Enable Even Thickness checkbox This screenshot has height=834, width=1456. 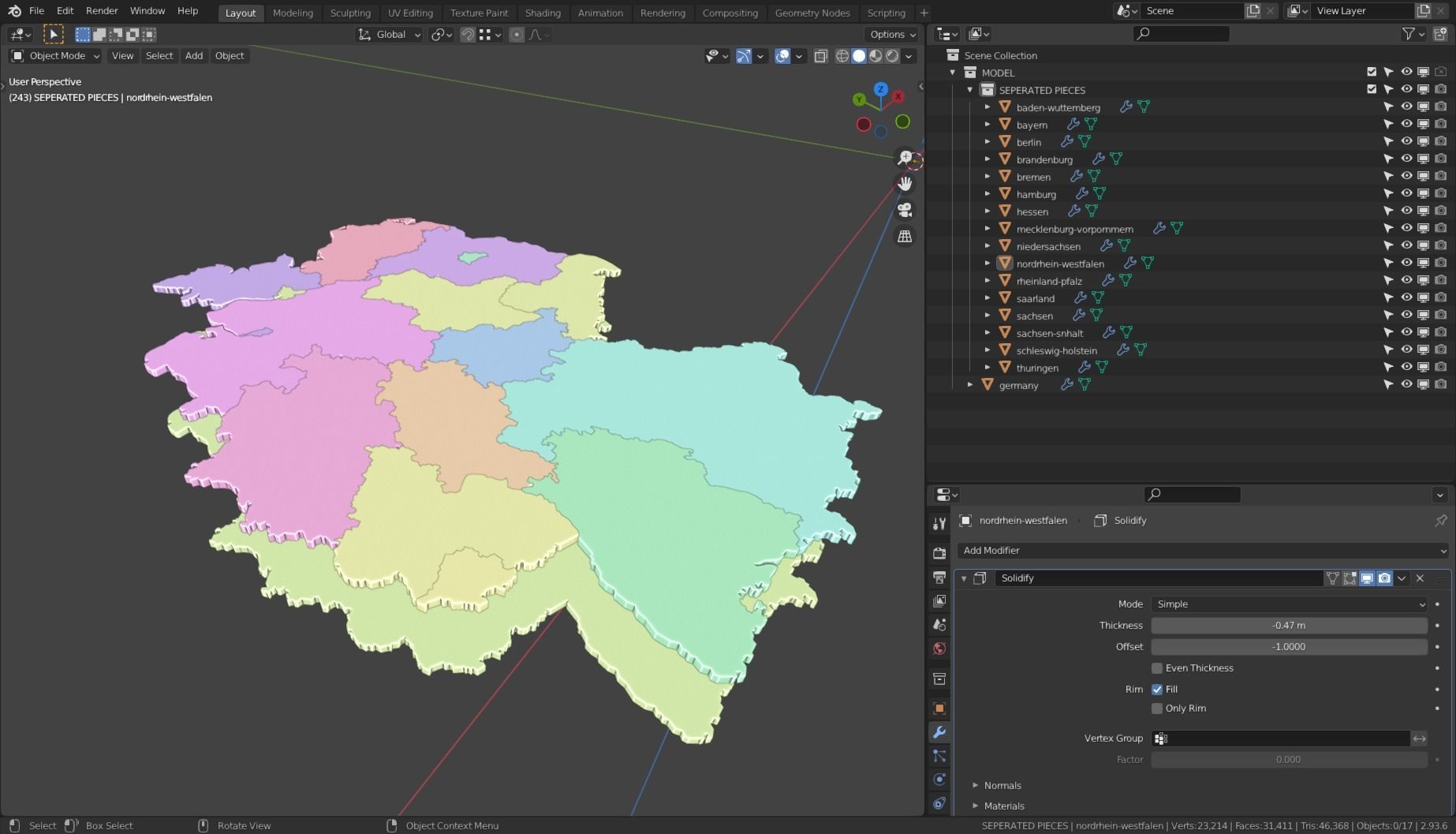(x=1157, y=668)
